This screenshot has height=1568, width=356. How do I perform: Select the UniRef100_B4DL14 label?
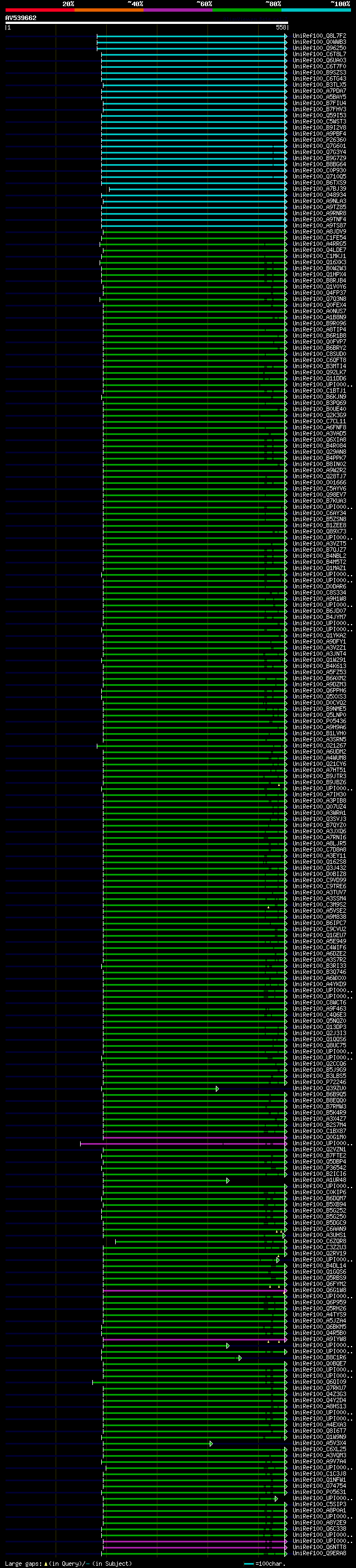[x=319, y=1265]
